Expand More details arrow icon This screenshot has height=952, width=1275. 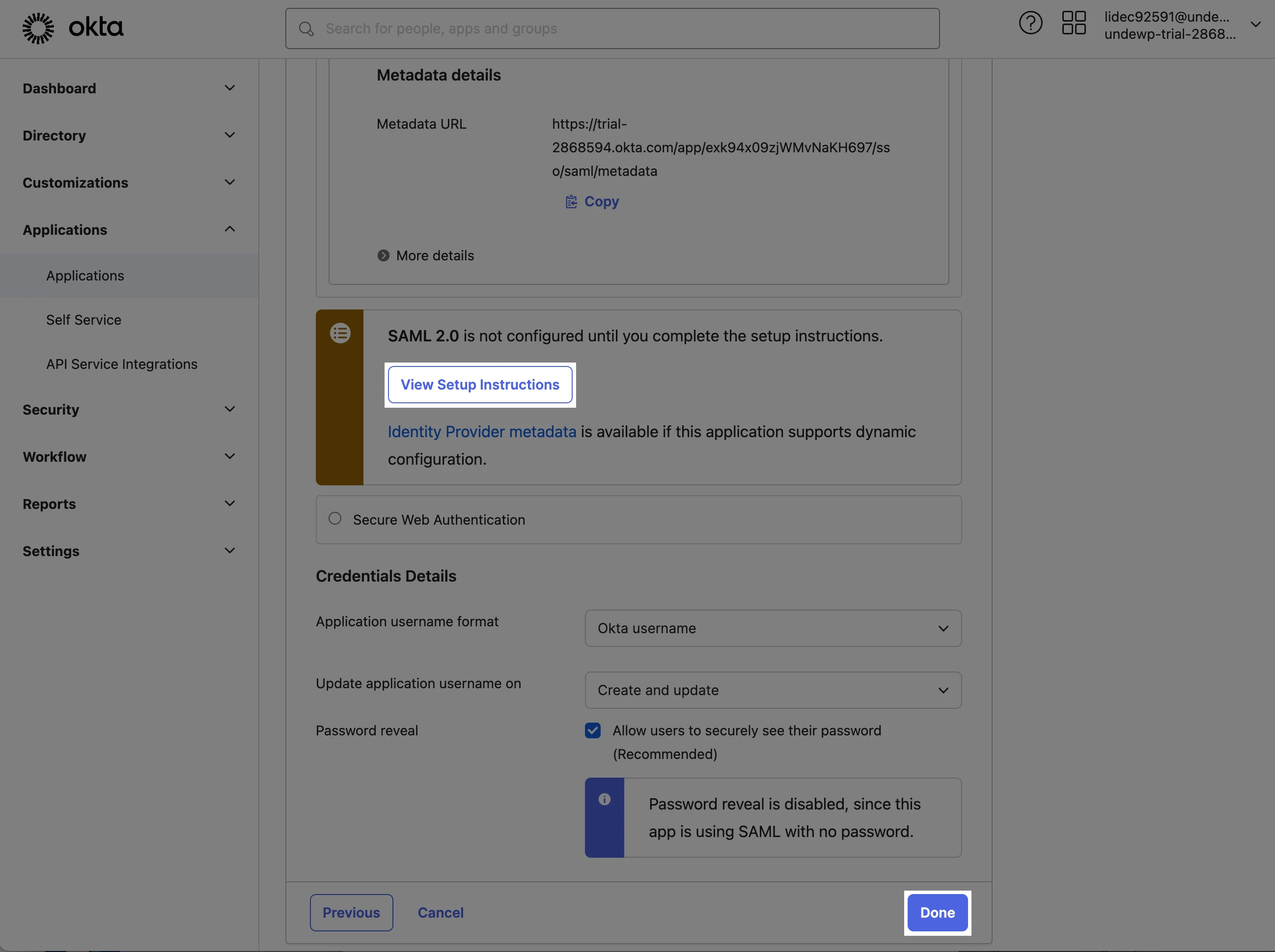pos(383,255)
